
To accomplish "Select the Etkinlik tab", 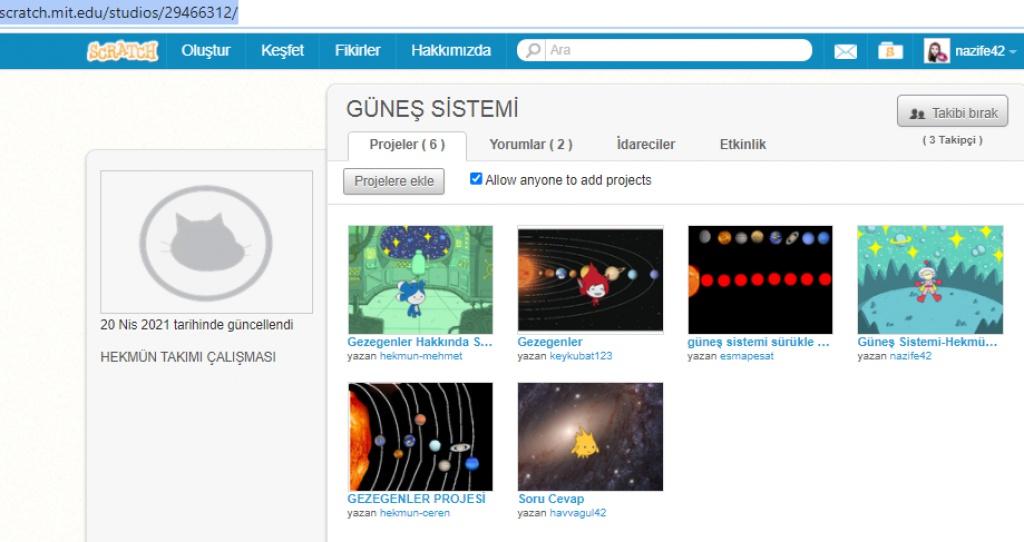I will (742, 145).
